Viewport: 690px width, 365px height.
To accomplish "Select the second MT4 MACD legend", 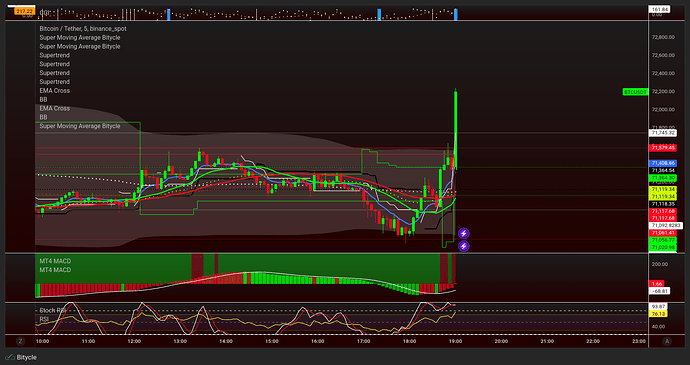I will click(55, 270).
